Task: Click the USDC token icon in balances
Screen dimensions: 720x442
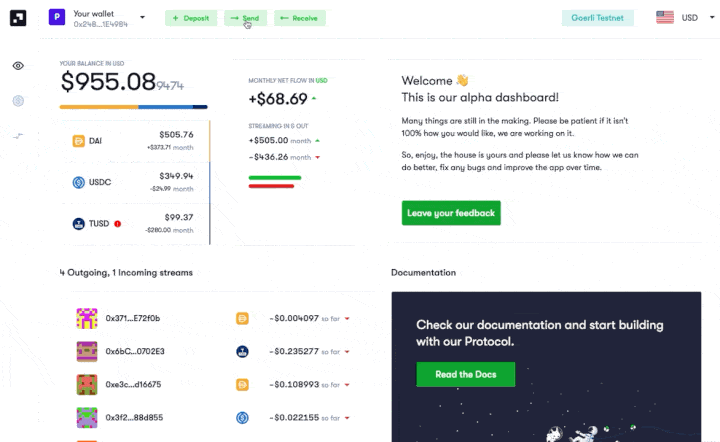Action: [78, 182]
